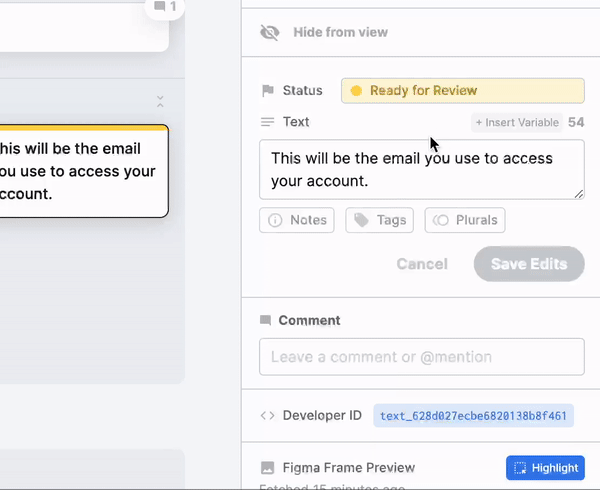
Task: Click the Leave a comment field
Action: [421, 357]
